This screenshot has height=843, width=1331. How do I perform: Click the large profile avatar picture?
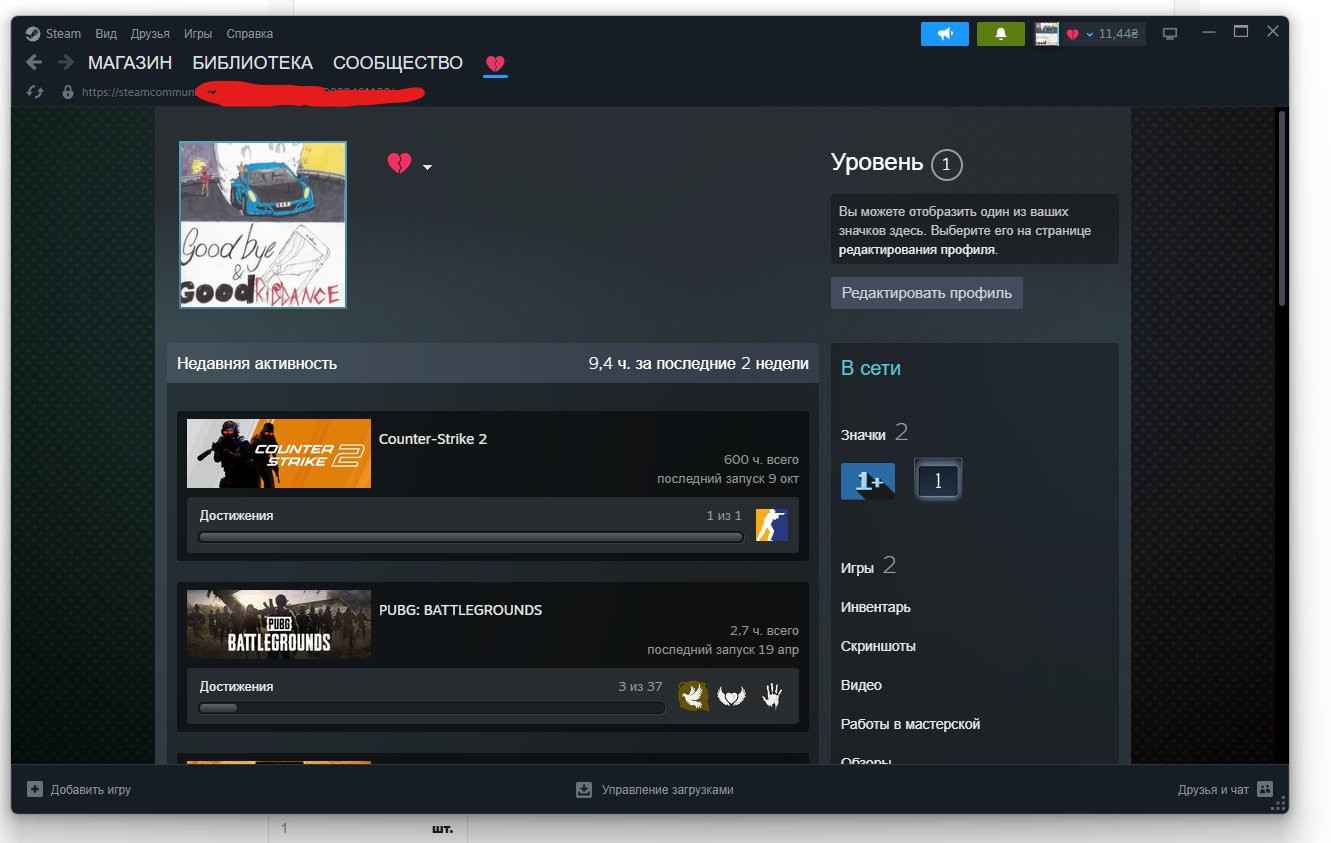coord(263,225)
